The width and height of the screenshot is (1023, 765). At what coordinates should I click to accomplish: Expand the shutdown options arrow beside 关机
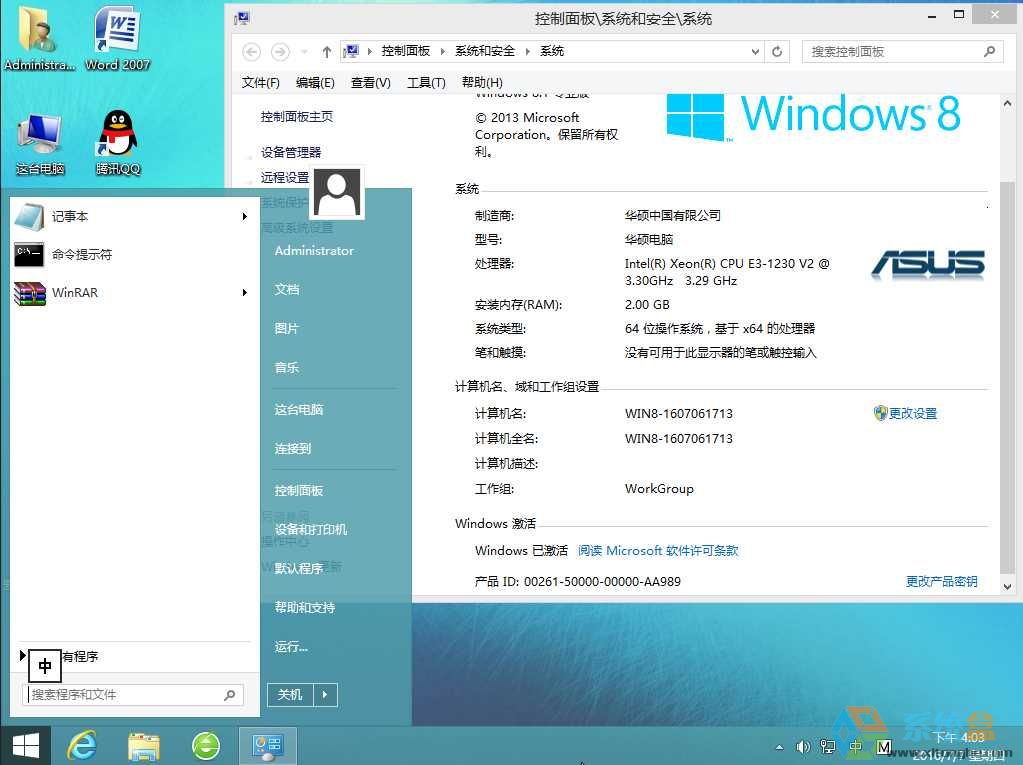(x=325, y=694)
